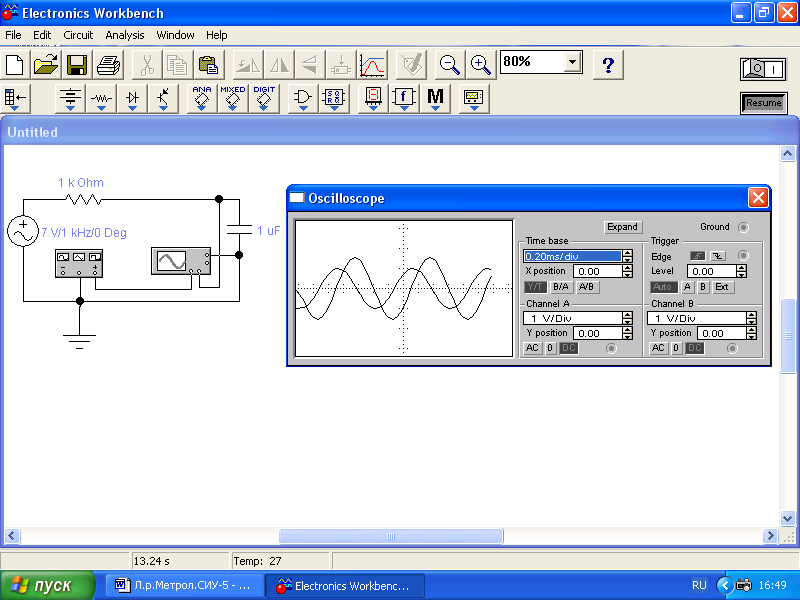Open the Display Graphs icon

point(372,65)
